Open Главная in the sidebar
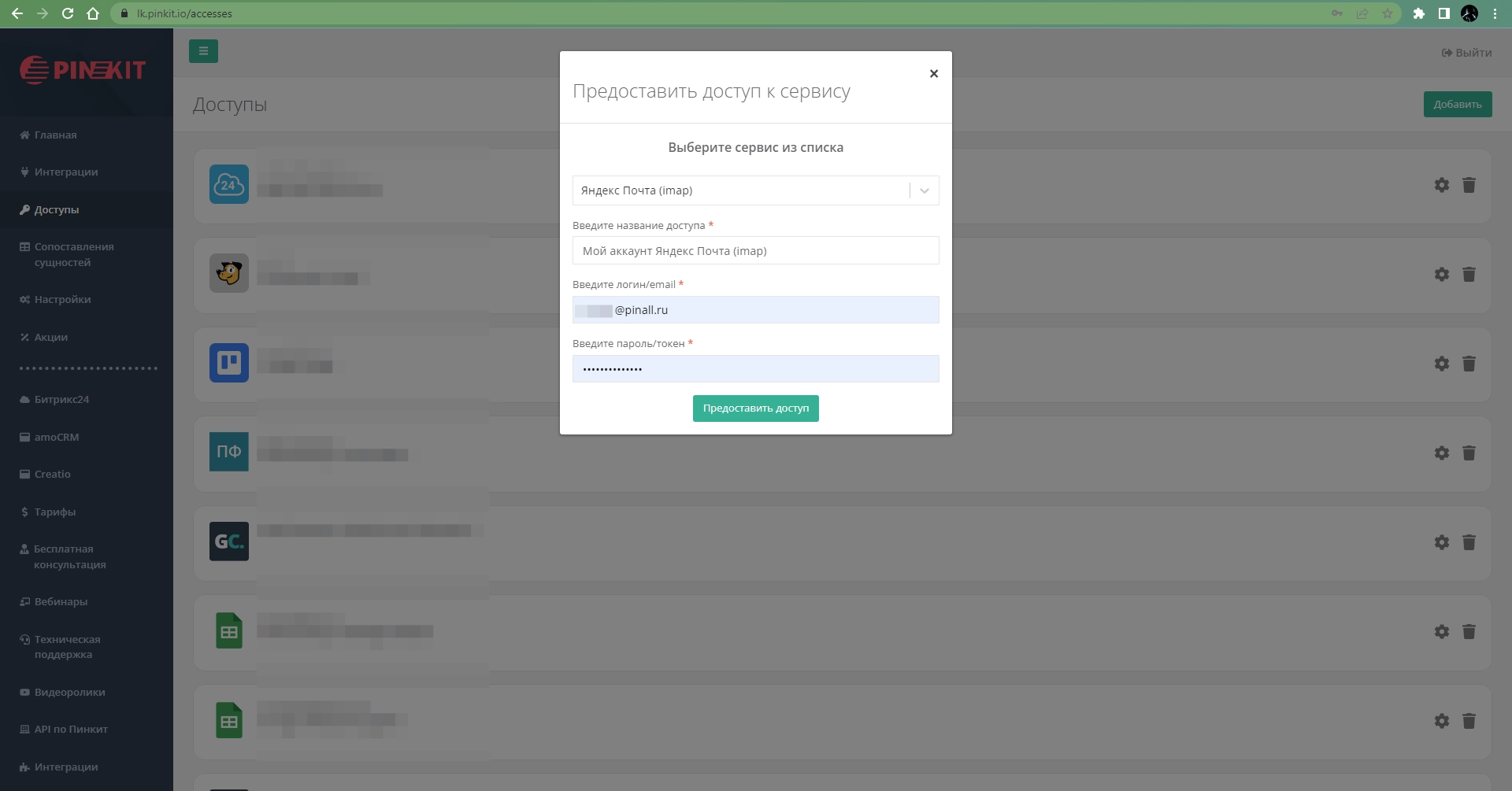1512x791 pixels. [55, 135]
